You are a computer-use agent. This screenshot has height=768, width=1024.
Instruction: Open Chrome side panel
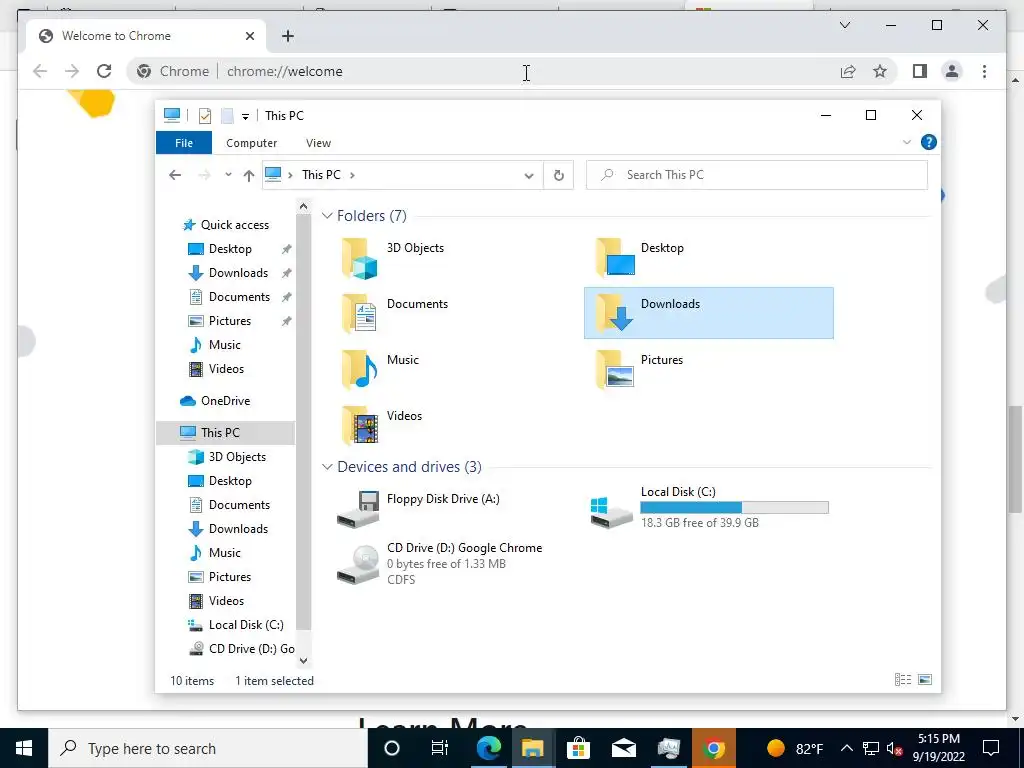click(x=920, y=71)
